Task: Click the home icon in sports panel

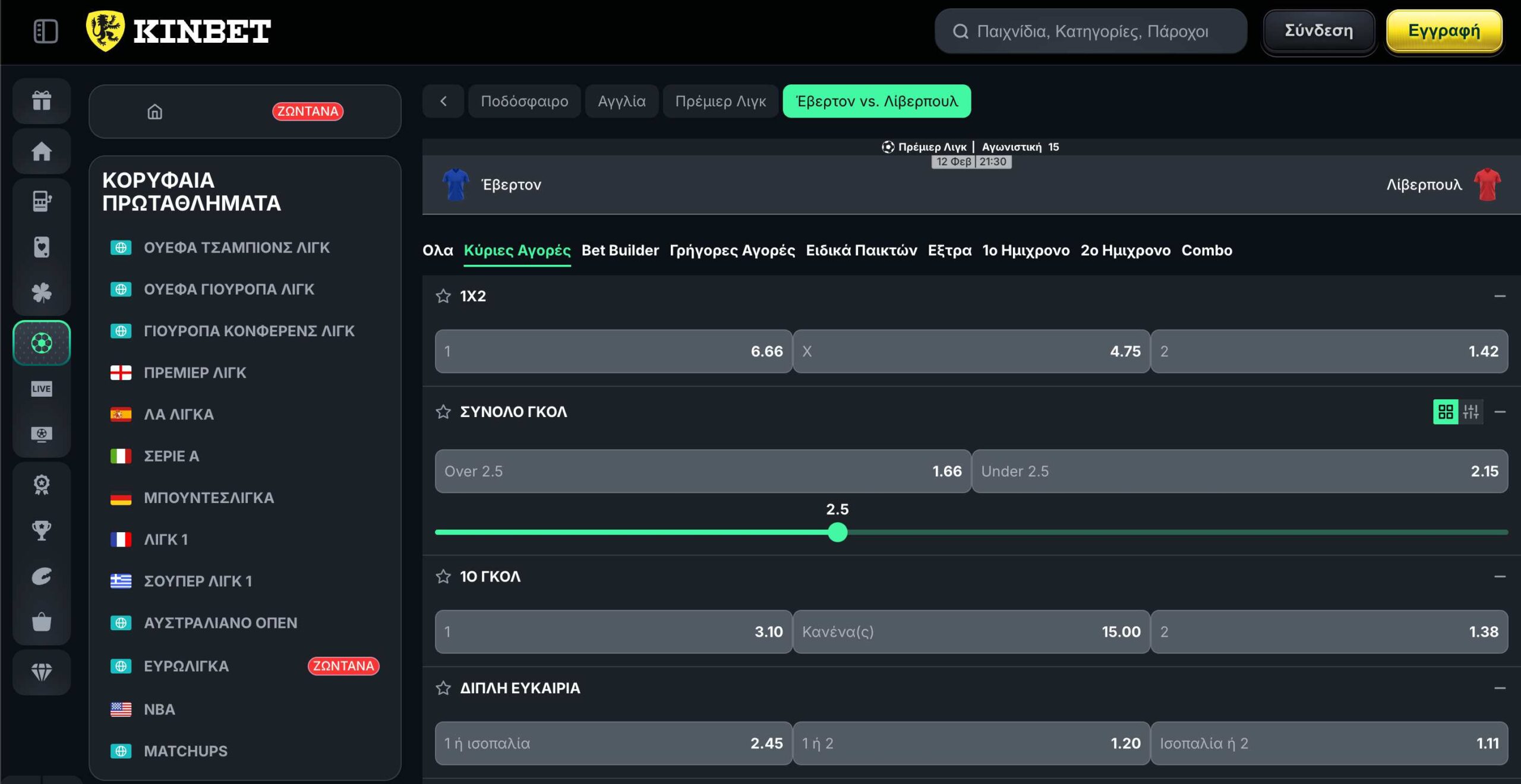Action: (154, 112)
